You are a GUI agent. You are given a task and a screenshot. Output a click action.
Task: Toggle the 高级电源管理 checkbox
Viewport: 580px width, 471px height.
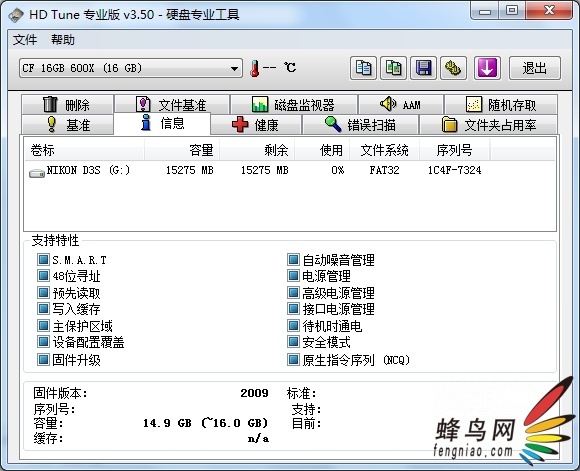293,293
